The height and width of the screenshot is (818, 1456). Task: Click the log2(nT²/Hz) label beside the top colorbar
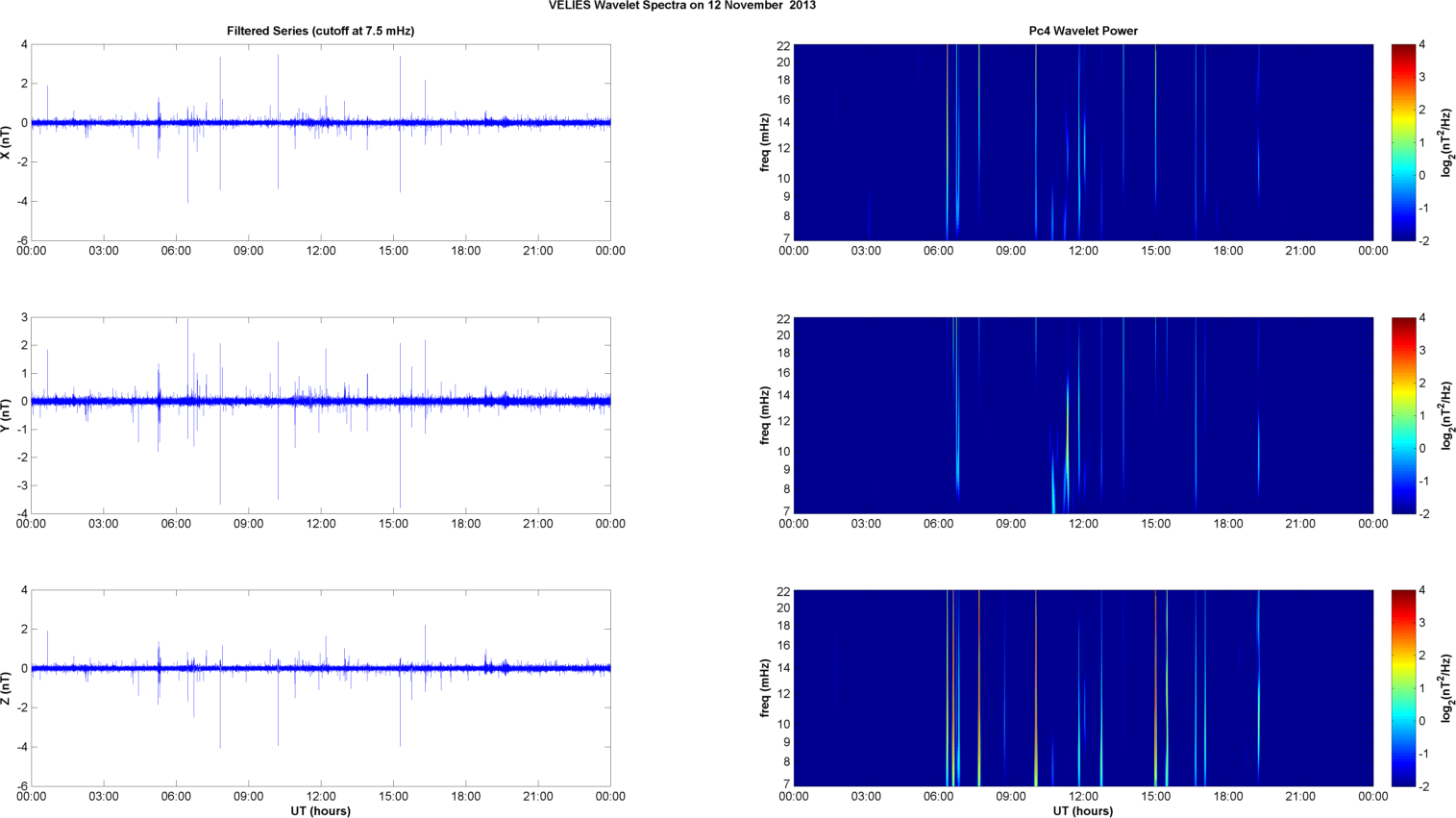[x=1446, y=142]
